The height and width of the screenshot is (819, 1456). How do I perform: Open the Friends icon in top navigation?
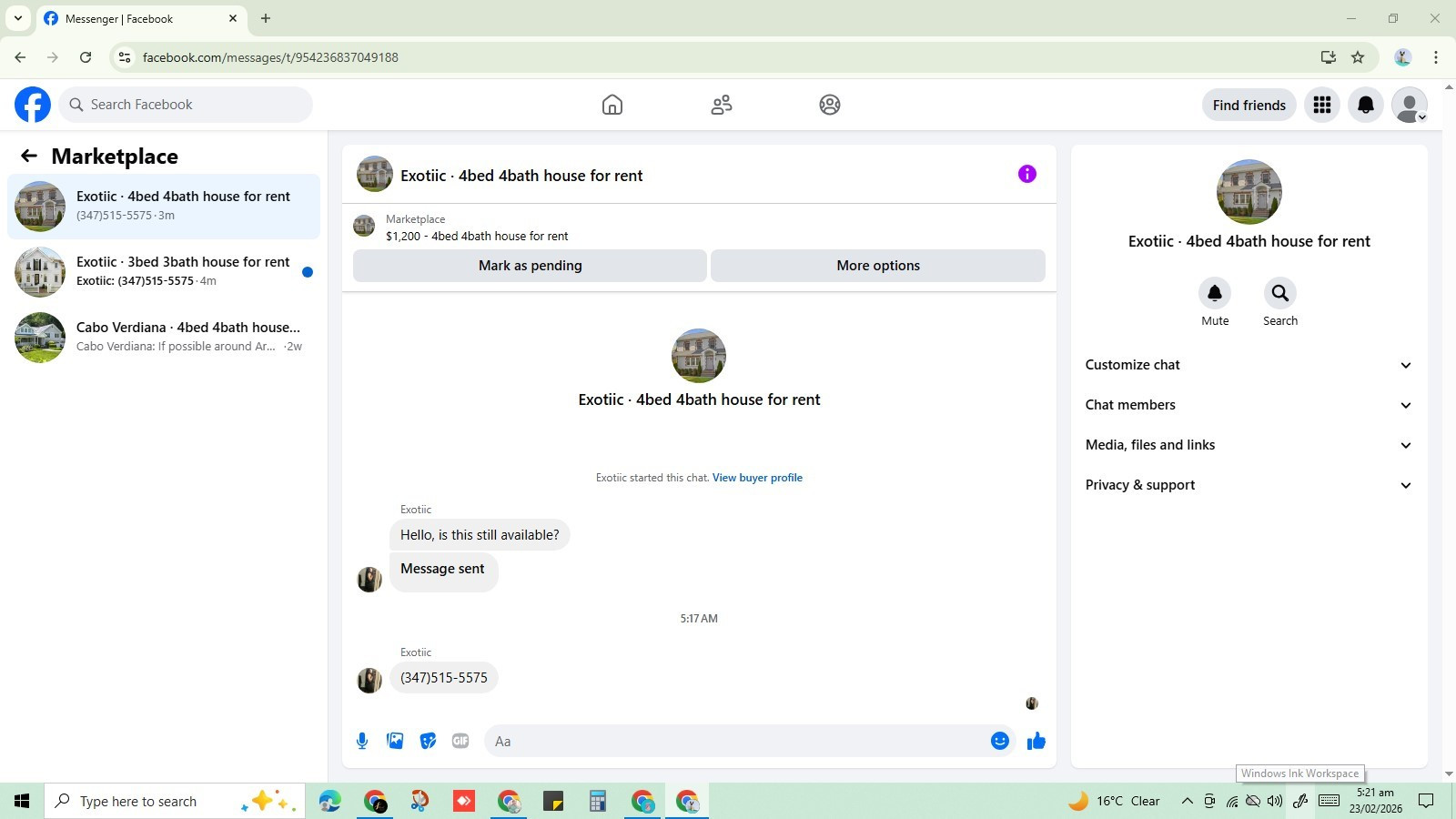coord(722,105)
